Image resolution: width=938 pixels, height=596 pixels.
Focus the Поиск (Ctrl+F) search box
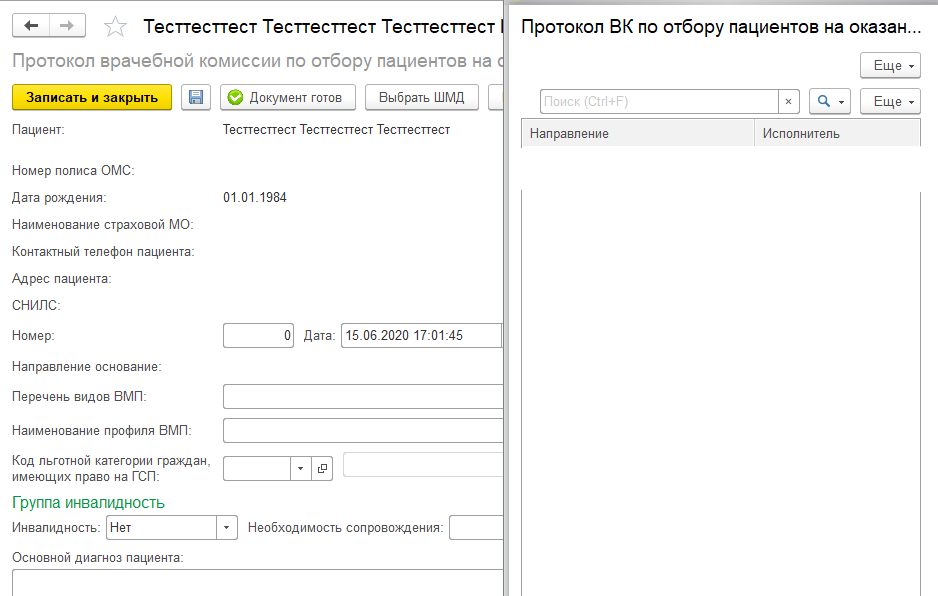tap(658, 102)
